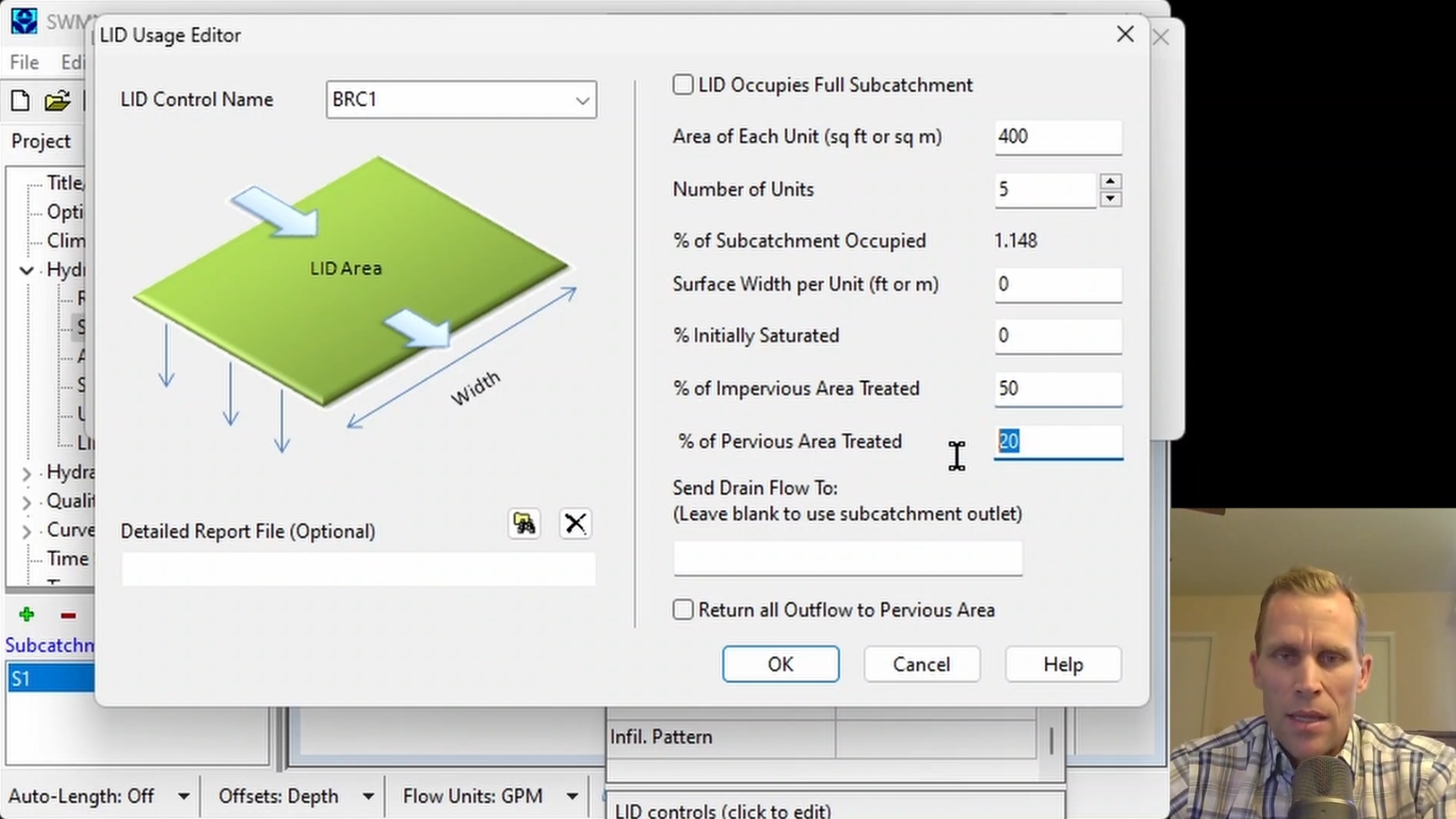
Task: Add a subcatchment with the green plus icon
Action: click(x=26, y=615)
